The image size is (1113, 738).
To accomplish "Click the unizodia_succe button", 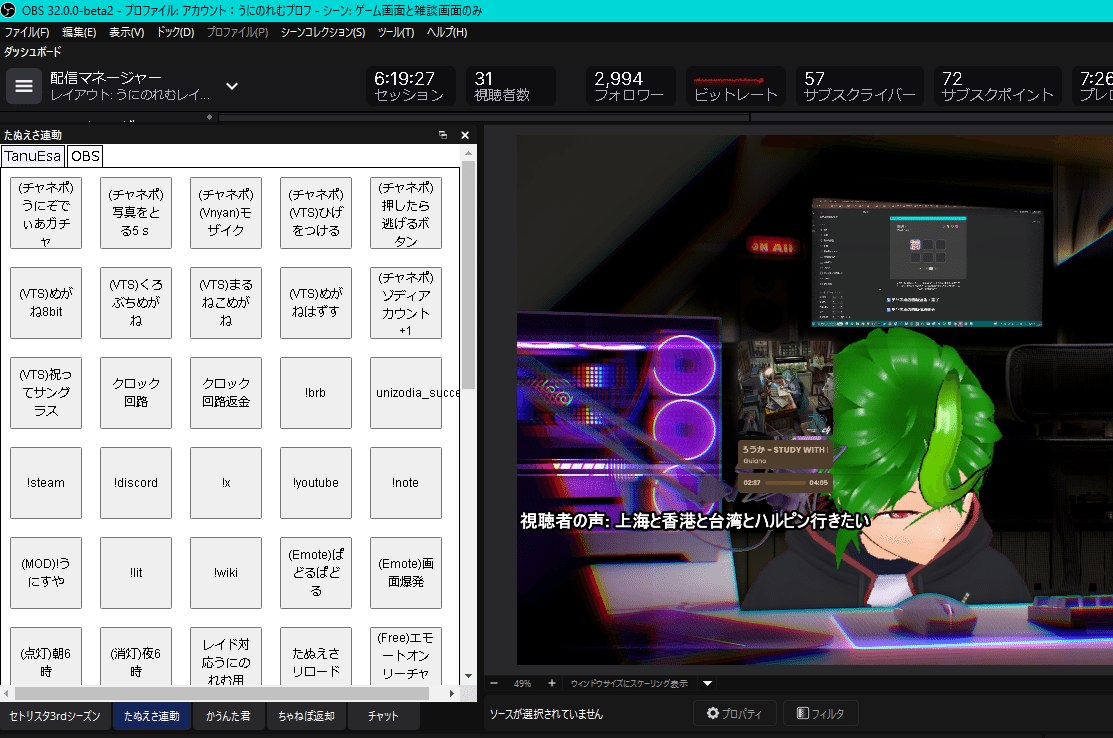I will point(405,393).
